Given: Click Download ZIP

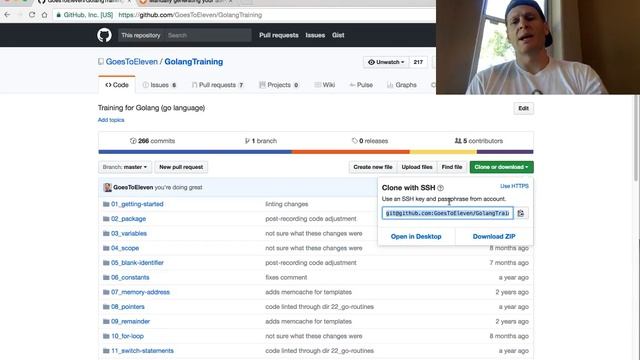Looking at the screenshot, I should pyautogui.click(x=494, y=236).
